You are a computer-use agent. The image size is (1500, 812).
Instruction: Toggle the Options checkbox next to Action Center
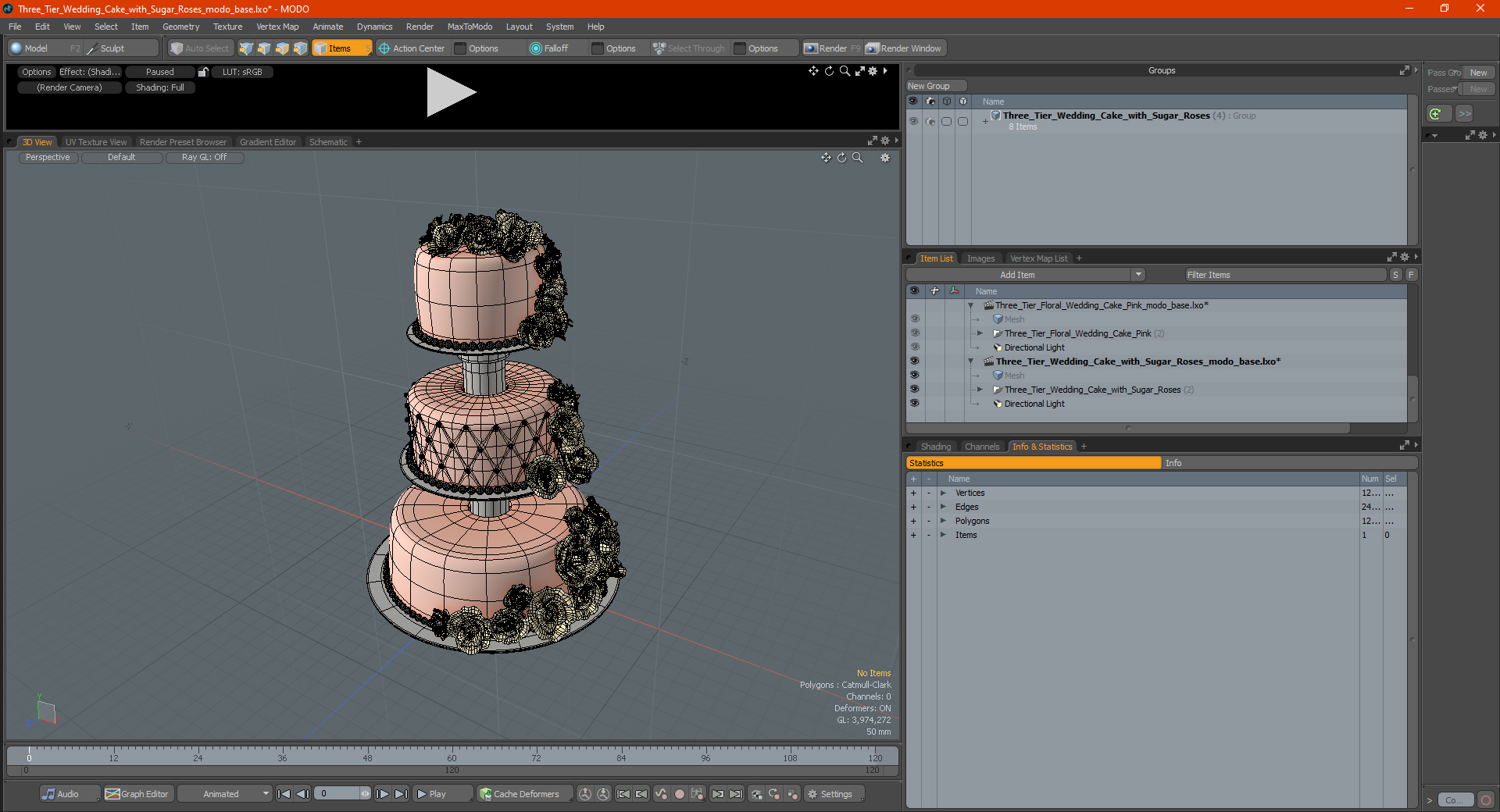pos(460,48)
